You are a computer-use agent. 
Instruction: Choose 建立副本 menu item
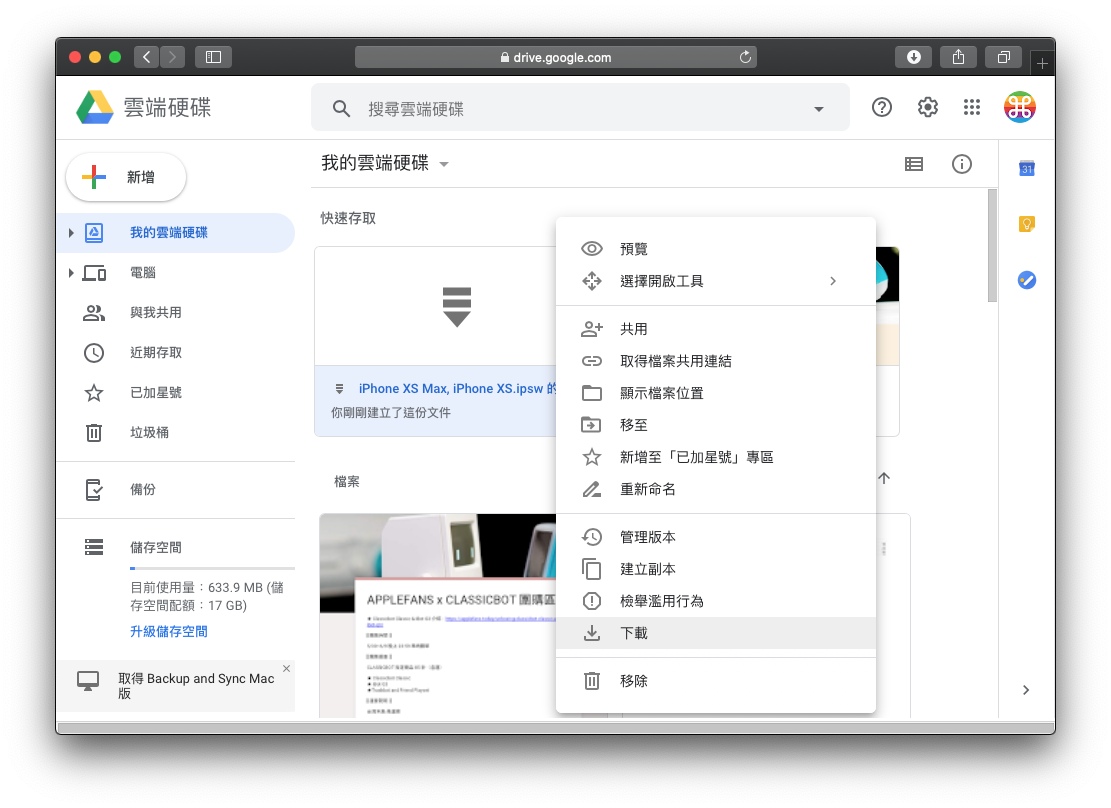coord(716,569)
